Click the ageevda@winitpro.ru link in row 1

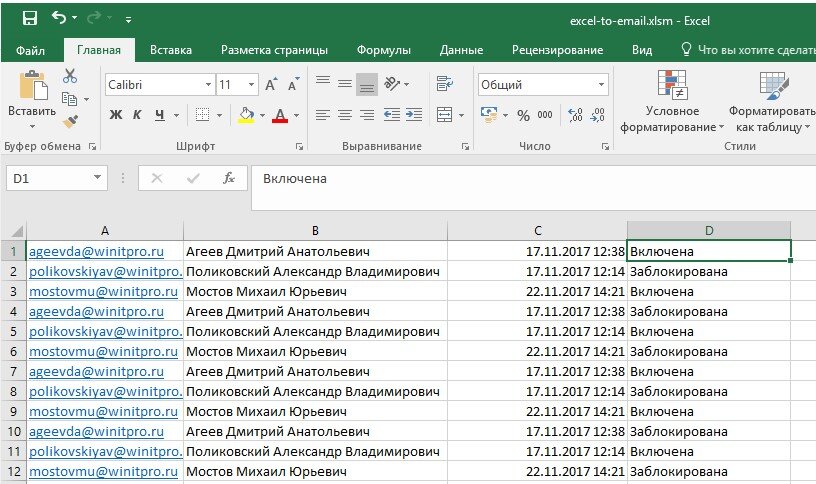coord(96,251)
